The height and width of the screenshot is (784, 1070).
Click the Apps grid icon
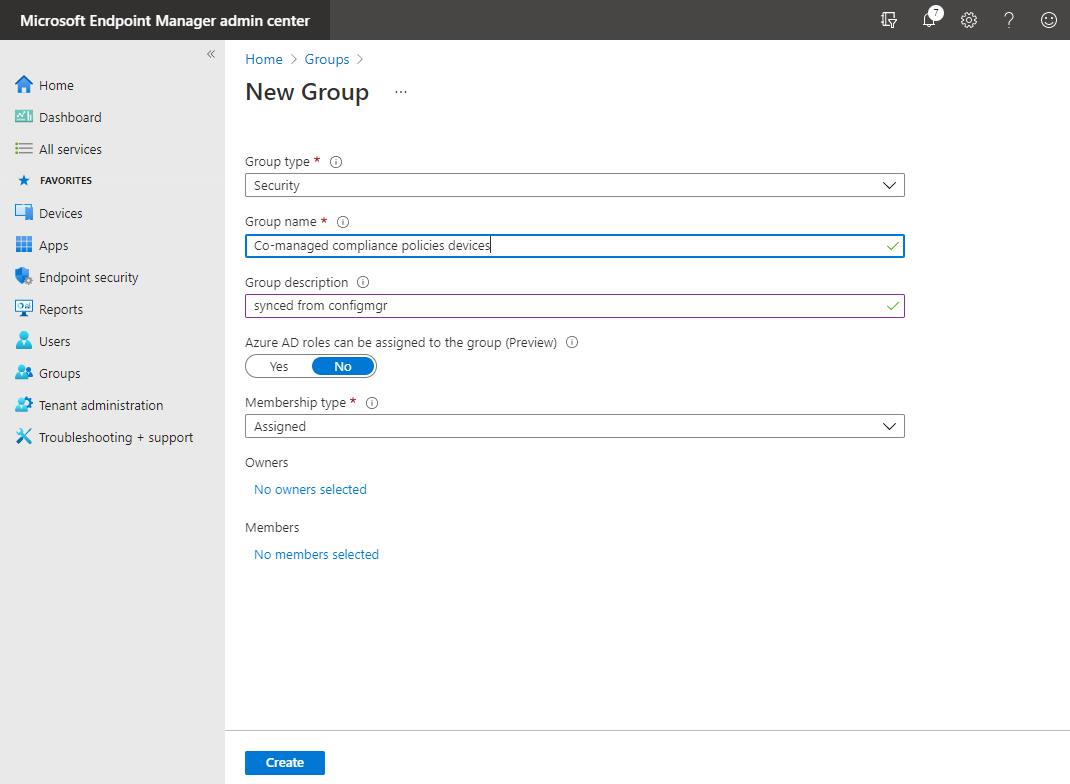(x=24, y=244)
